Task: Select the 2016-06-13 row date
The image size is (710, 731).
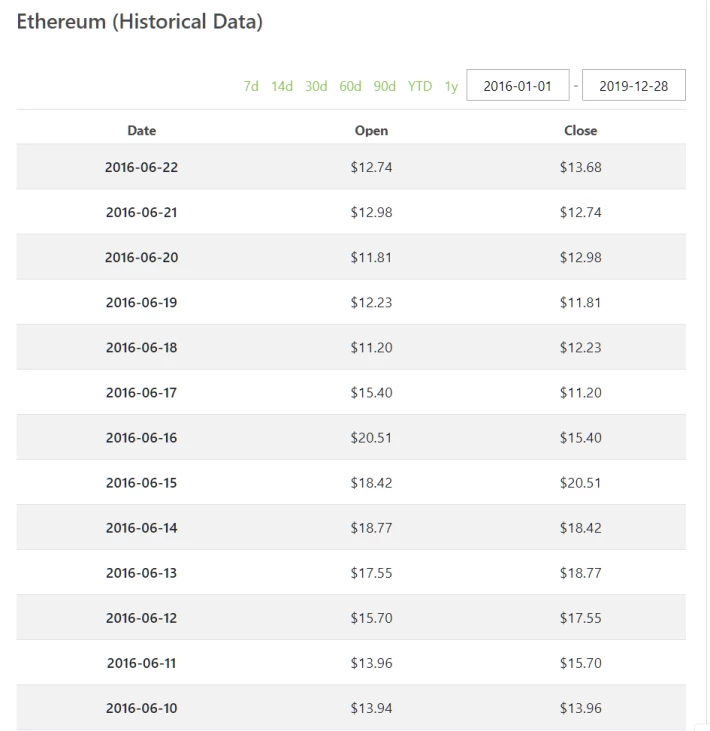Action: (141, 573)
